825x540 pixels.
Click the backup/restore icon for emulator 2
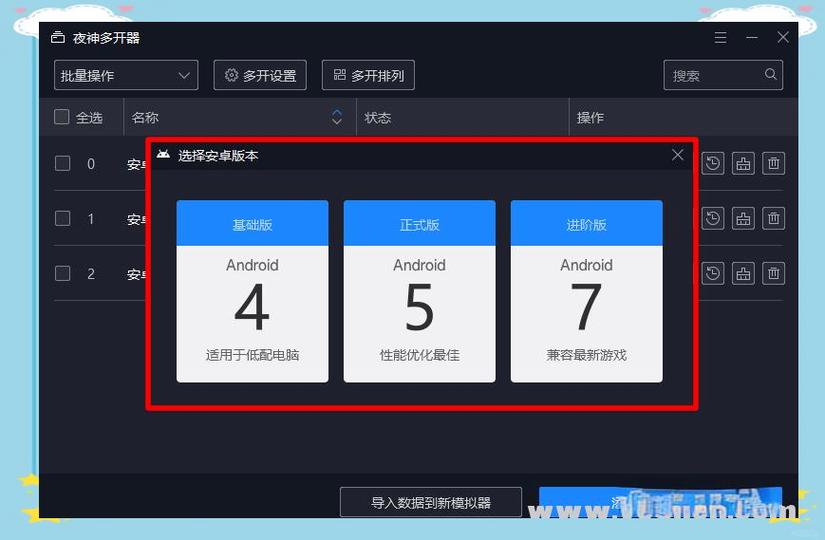pyautogui.click(x=713, y=273)
